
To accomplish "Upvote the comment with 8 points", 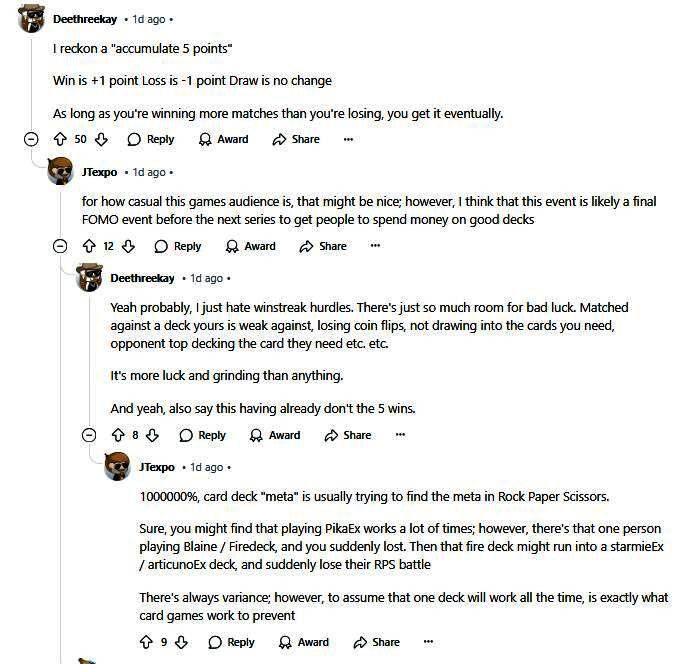I will (x=118, y=435).
